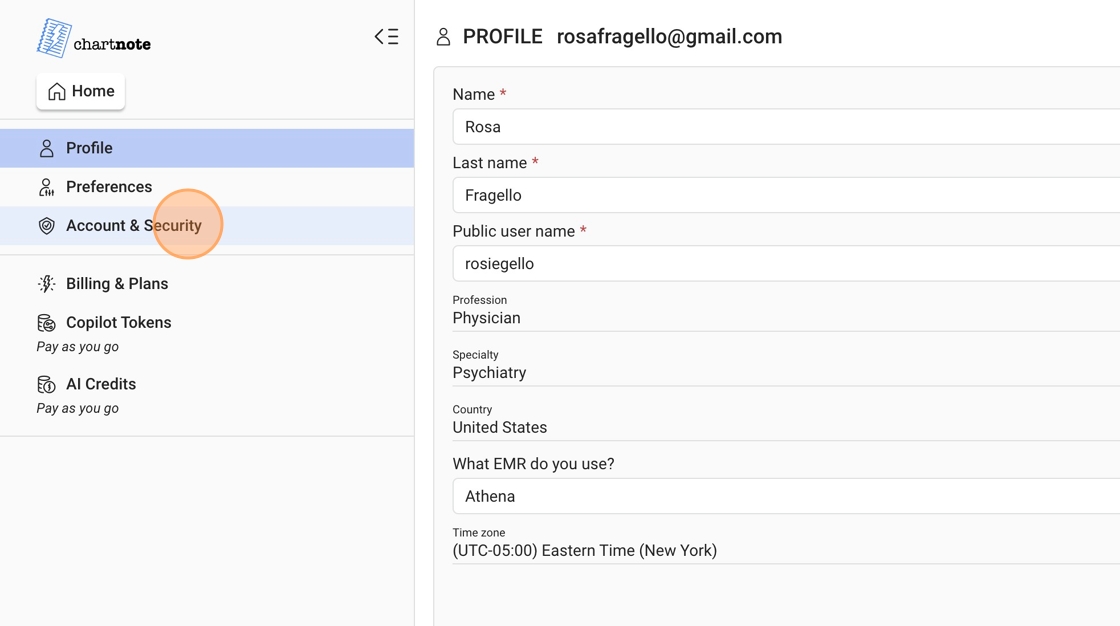Click the AI Credits coins icon
This screenshot has width=1120, height=626.
point(46,384)
